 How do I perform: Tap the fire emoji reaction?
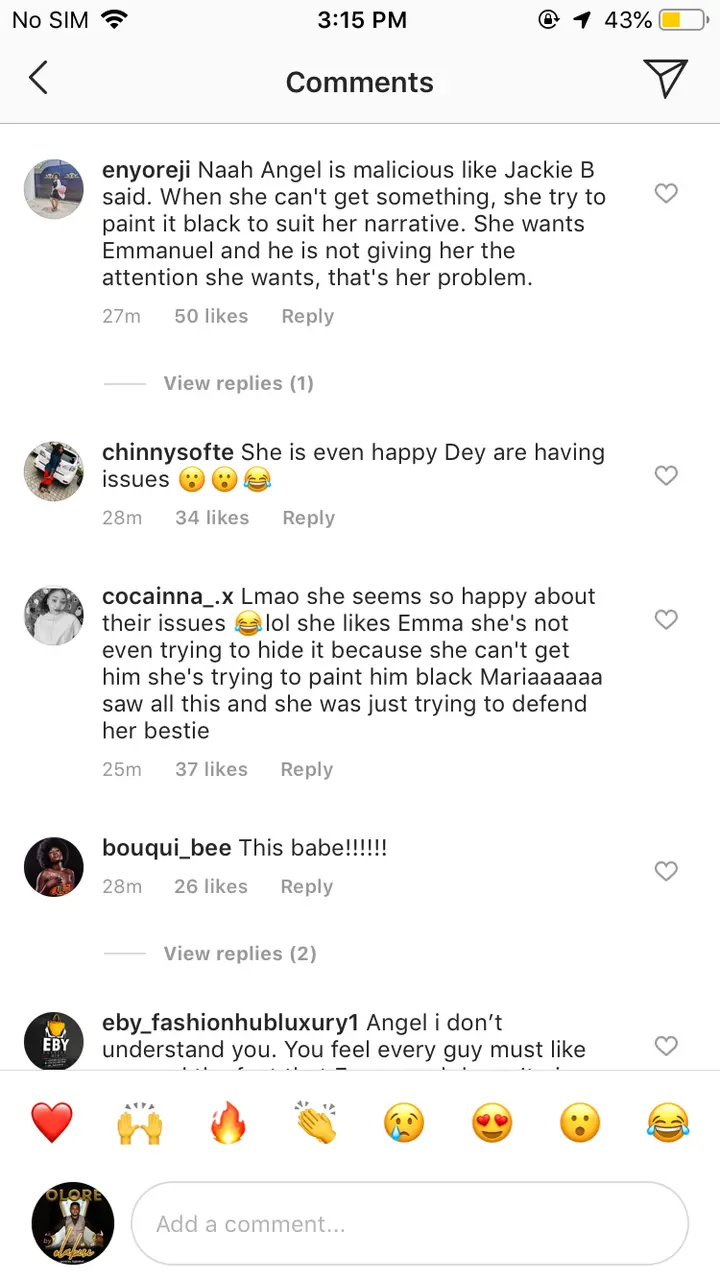228,1123
